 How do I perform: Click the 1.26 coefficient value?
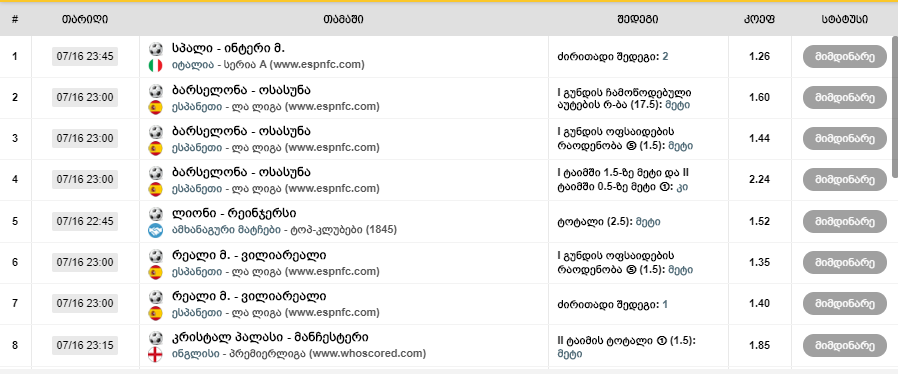pos(759,56)
